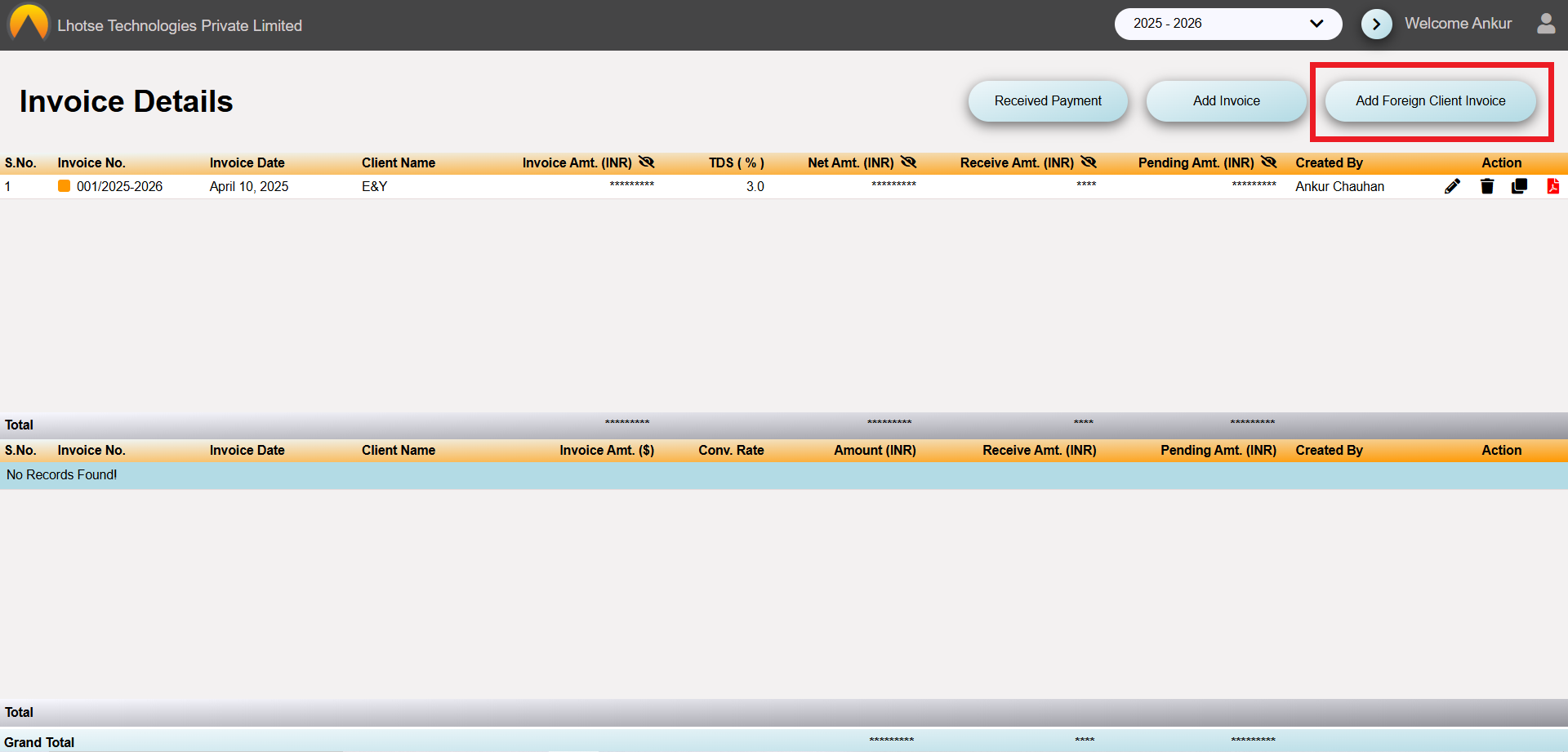Show hidden Pending Amt. (INR) values
Viewport: 1568px width, 752px height.
(1268, 162)
